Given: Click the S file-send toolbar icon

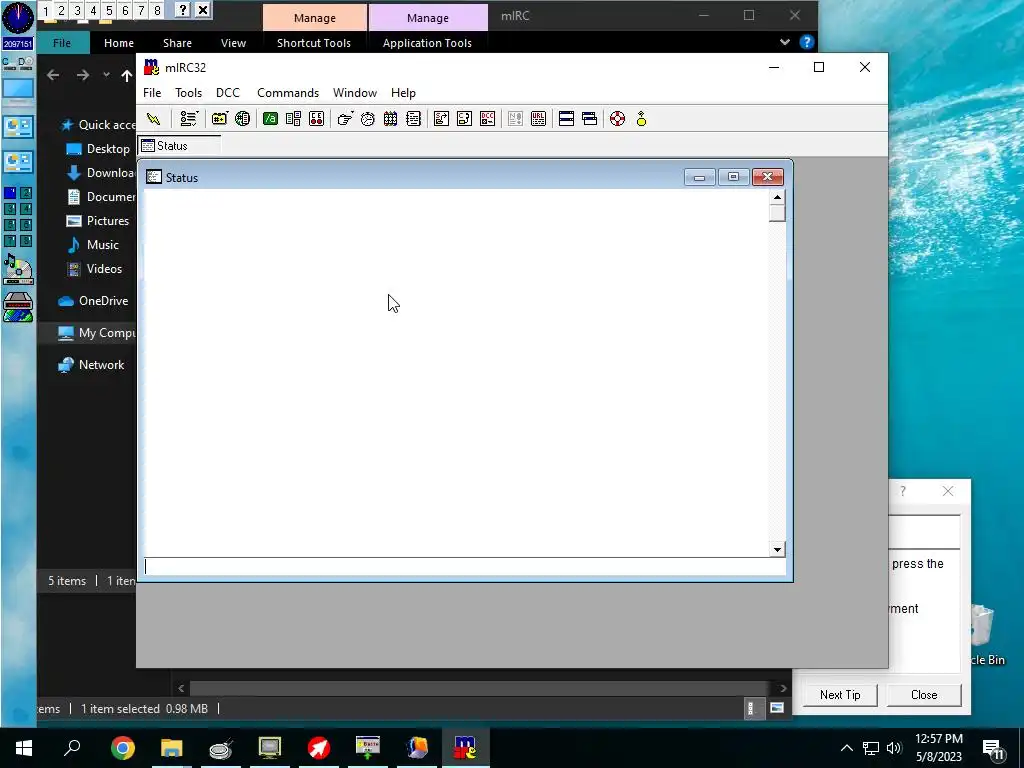Looking at the screenshot, I should (441, 119).
